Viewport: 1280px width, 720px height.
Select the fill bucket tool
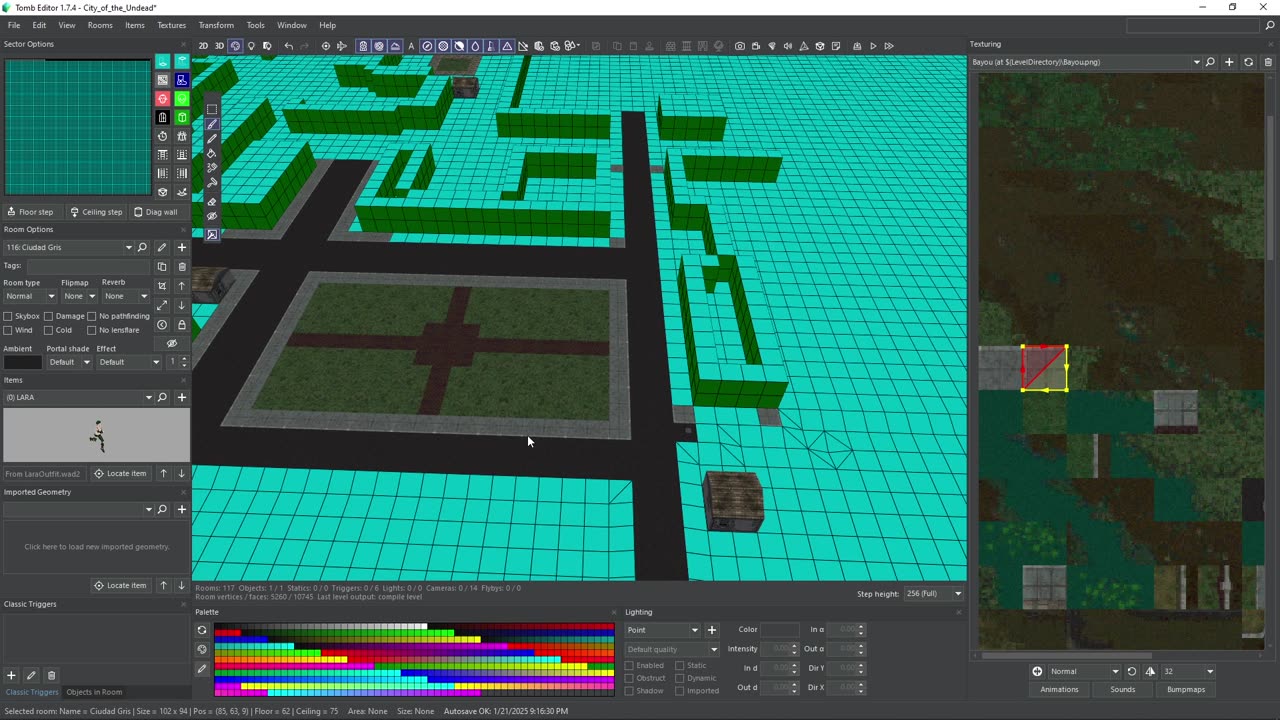tap(212, 154)
